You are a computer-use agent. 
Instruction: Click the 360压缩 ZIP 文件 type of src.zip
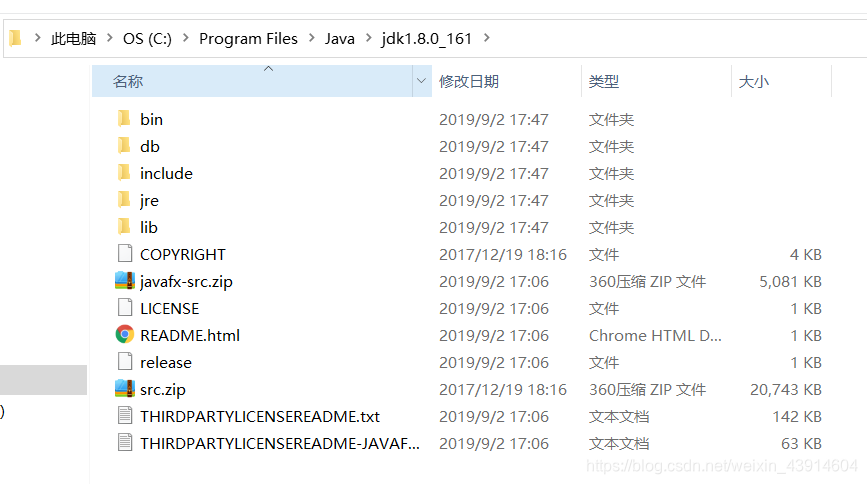647,390
